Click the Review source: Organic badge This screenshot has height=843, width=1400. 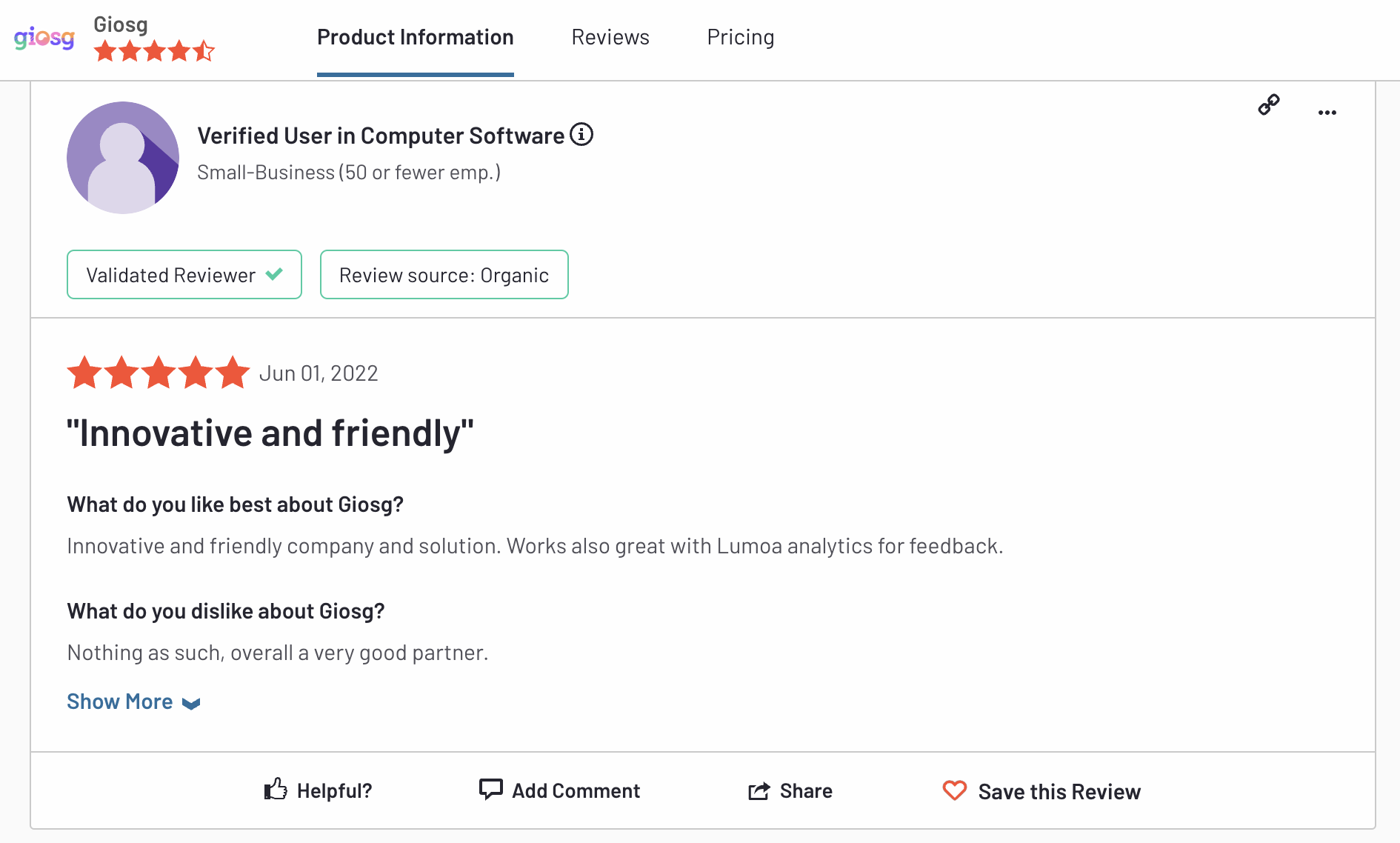[444, 275]
